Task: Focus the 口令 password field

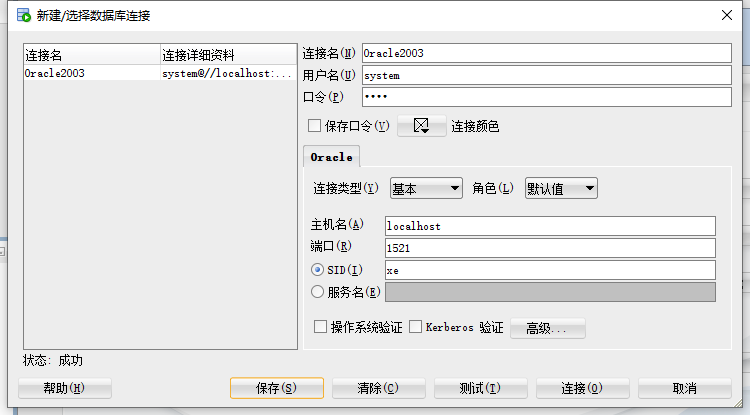Action: [x=547, y=97]
